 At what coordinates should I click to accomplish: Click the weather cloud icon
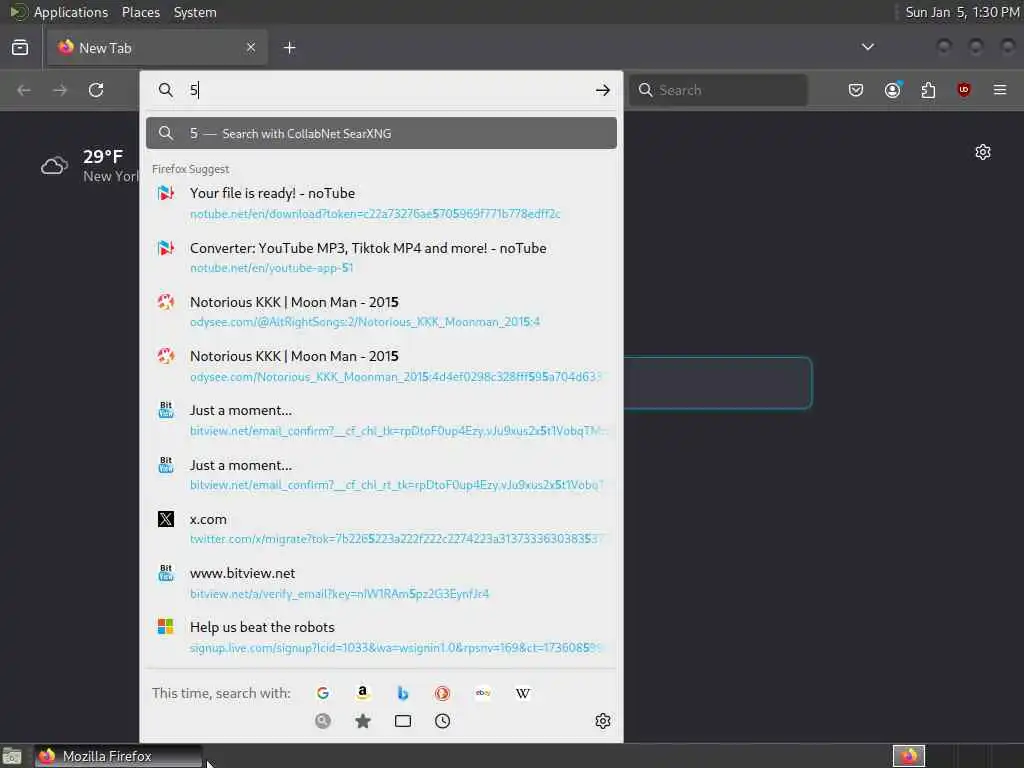[54, 166]
